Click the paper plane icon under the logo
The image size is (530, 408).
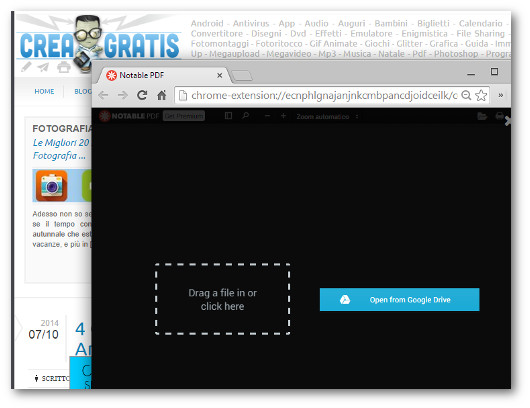tap(43, 67)
